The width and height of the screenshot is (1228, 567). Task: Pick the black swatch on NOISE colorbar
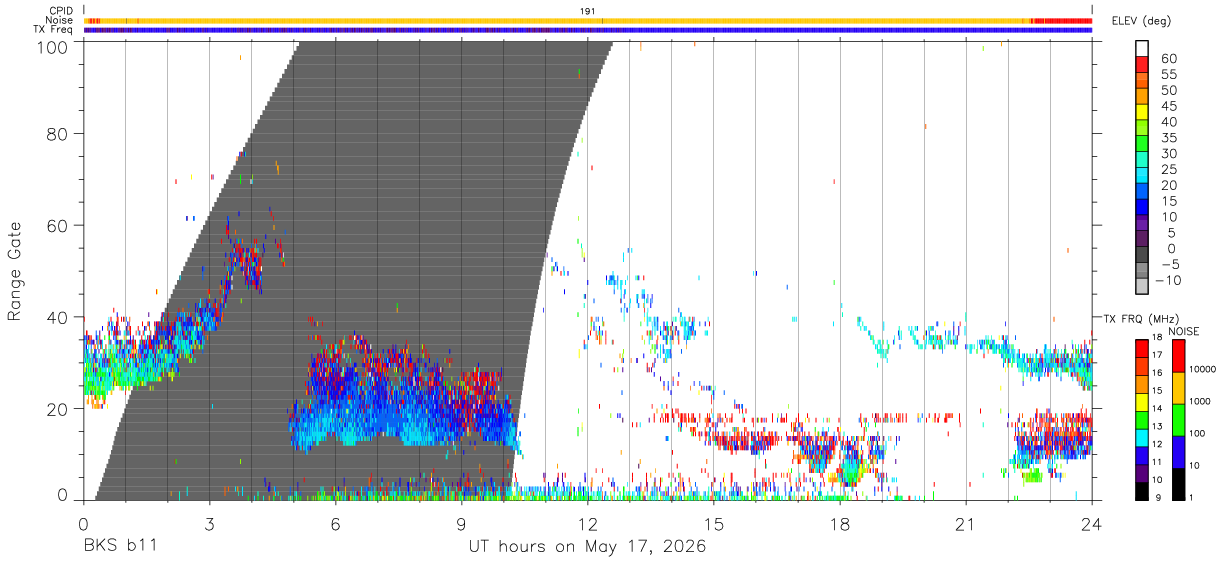(x=1178, y=484)
